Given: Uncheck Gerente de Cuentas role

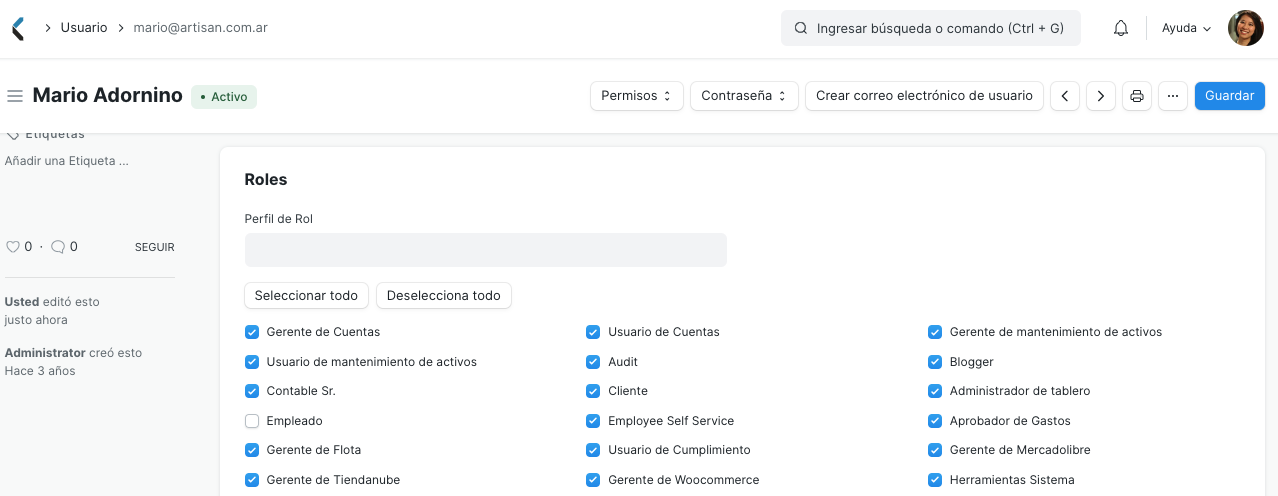Looking at the screenshot, I should (x=252, y=332).
